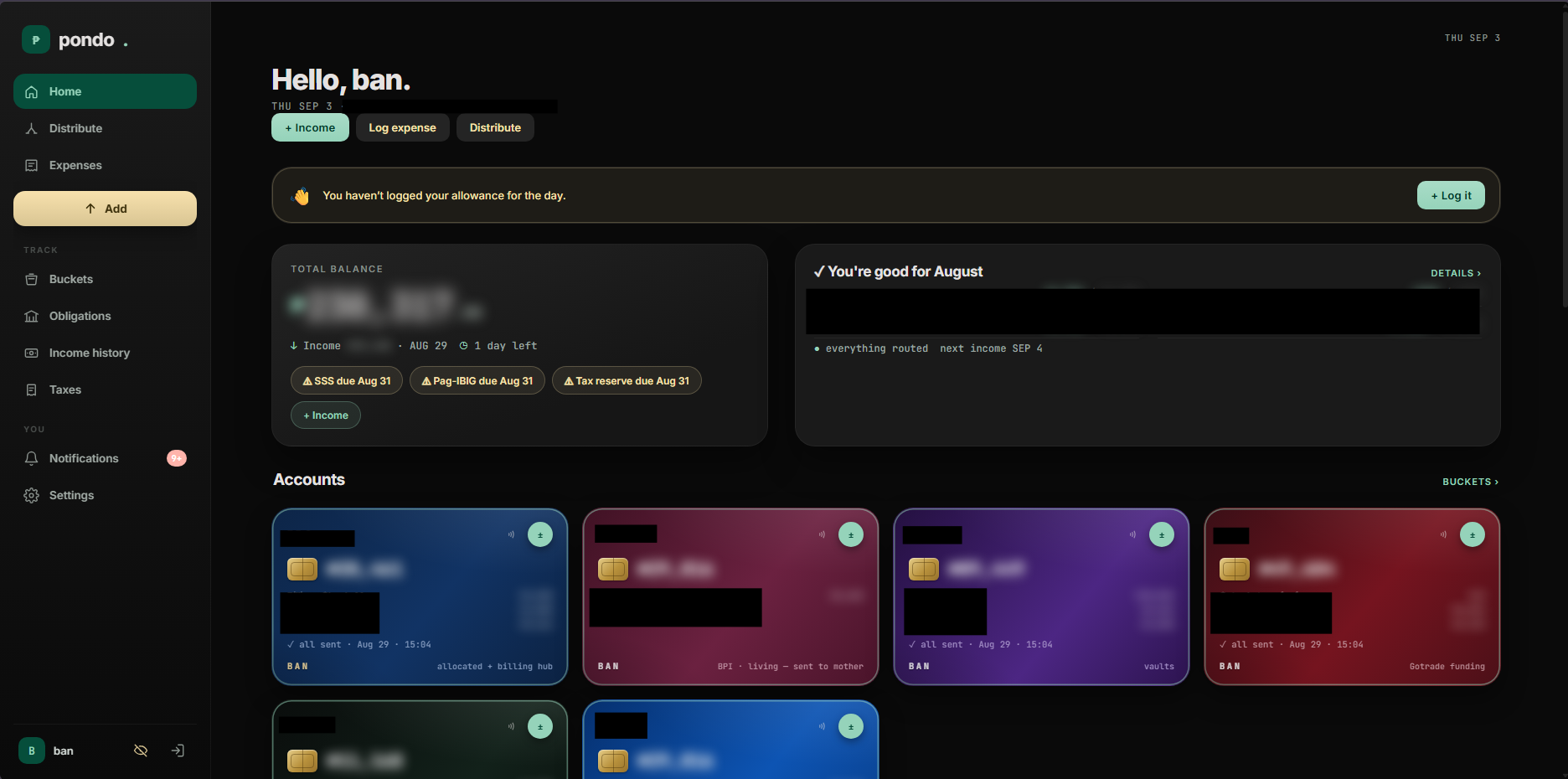Click the Tax reserve due Aug 31 chip
Image resolution: width=1568 pixels, height=779 pixels.
pos(627,380)
